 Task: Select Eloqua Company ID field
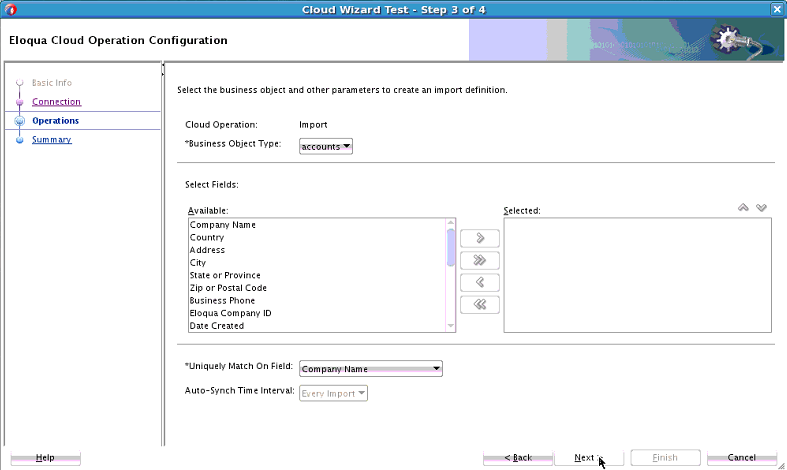[x=317, y=313]
